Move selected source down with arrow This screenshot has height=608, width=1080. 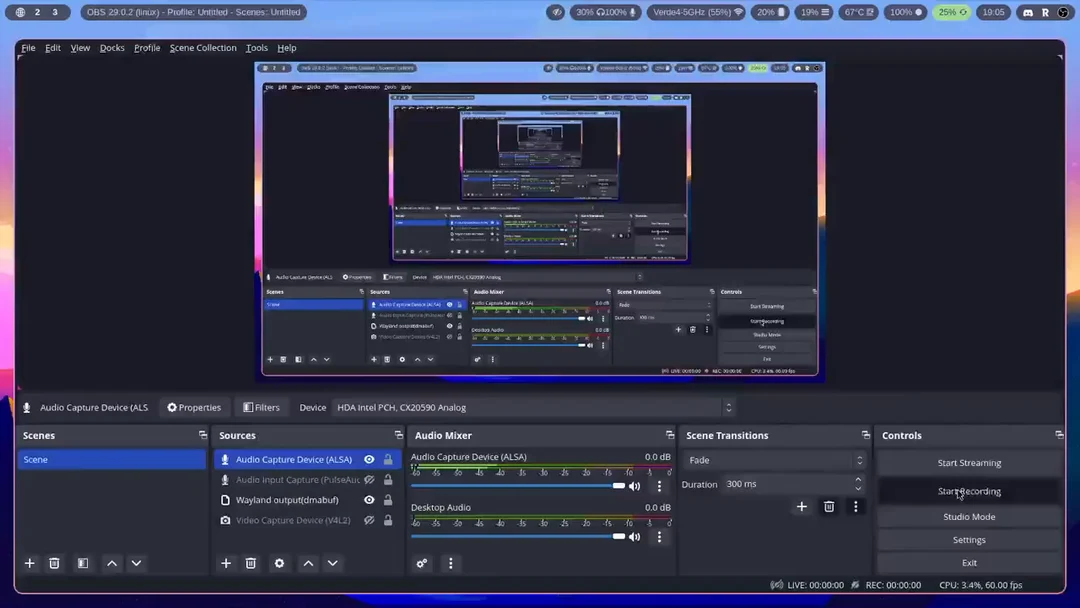tap(333, 563)
